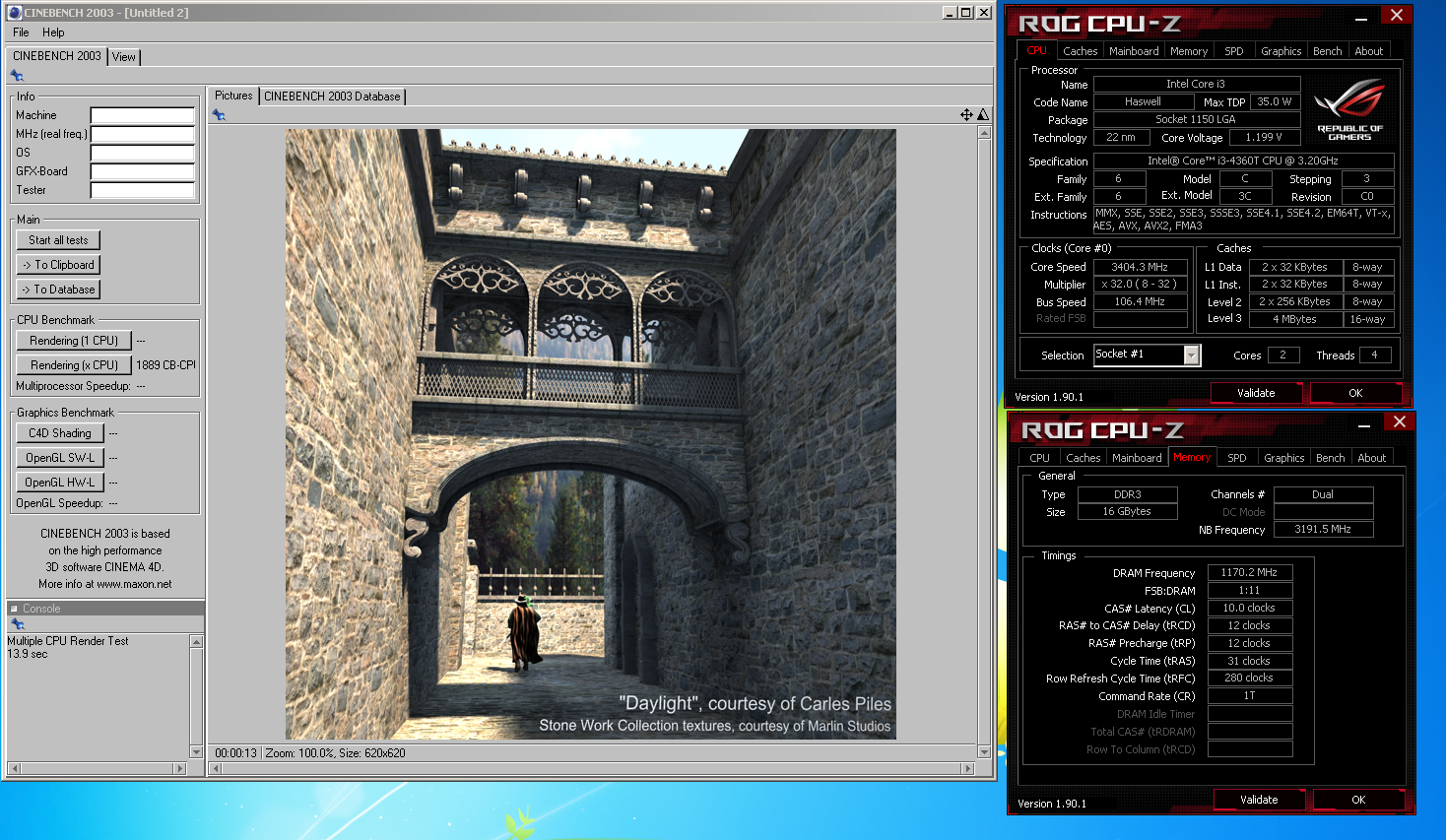Switch to the View tab in CINEBENCH
Image resolution: width=1446 pixels, height=840 pixels.
tap(124, 57)
